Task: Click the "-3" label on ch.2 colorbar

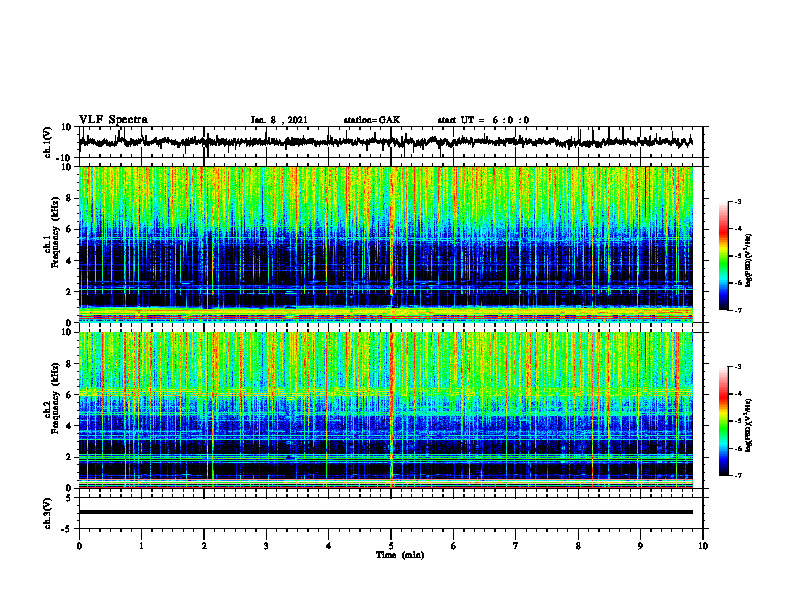Action: tap(738, 367)
